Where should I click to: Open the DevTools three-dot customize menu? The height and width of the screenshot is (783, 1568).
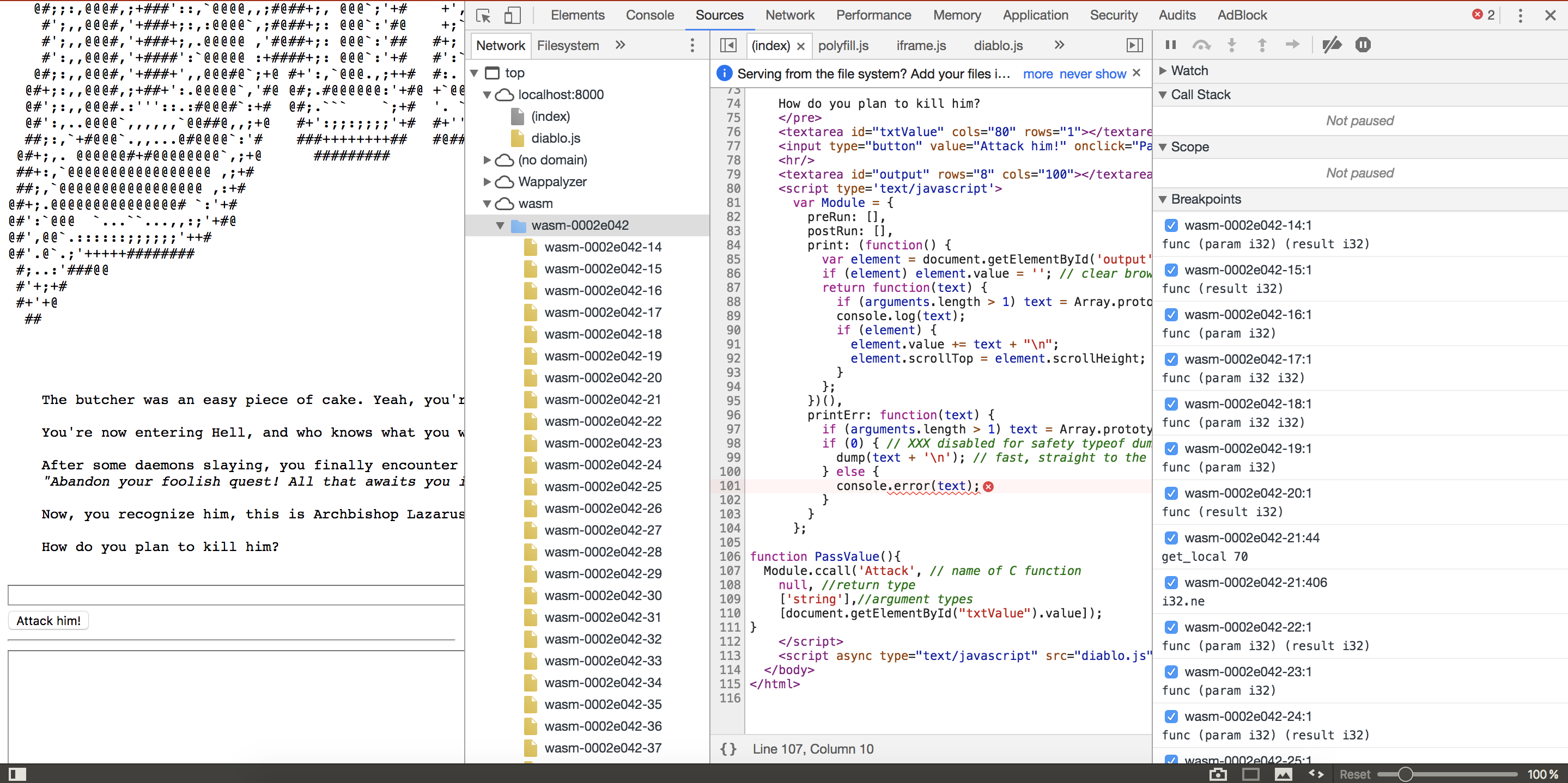[1520, 15]
